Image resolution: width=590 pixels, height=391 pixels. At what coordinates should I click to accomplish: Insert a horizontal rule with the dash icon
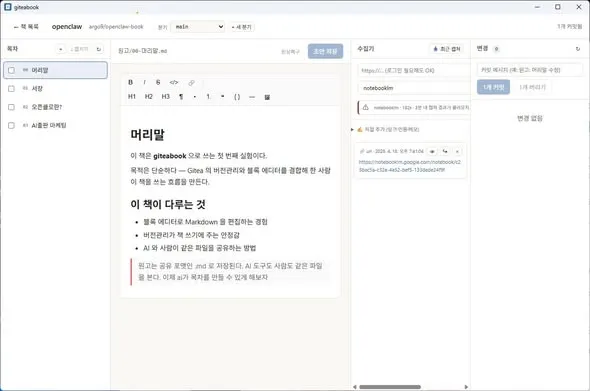(x=252, y=97)
